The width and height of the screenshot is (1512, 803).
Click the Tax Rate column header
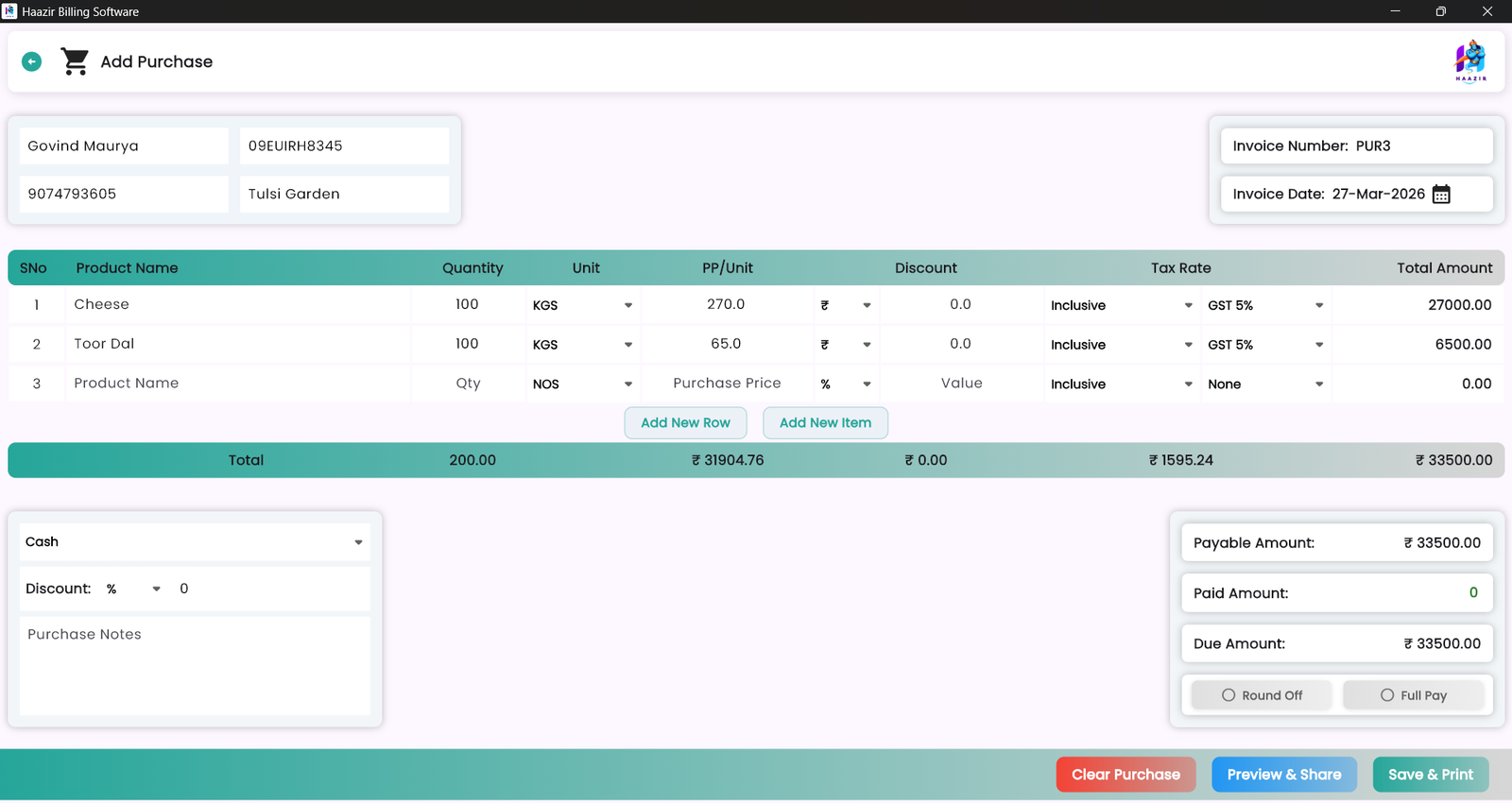[1180, 267]
